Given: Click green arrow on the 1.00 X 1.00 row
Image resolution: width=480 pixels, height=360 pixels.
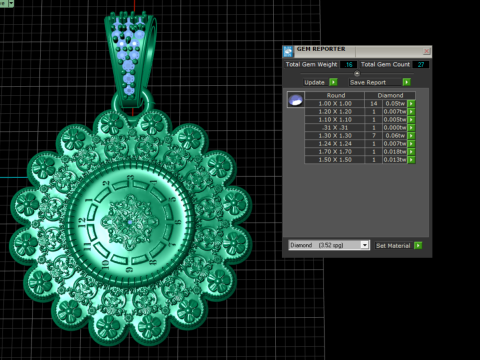Looking at the screenshot, I should pos(411,104).
